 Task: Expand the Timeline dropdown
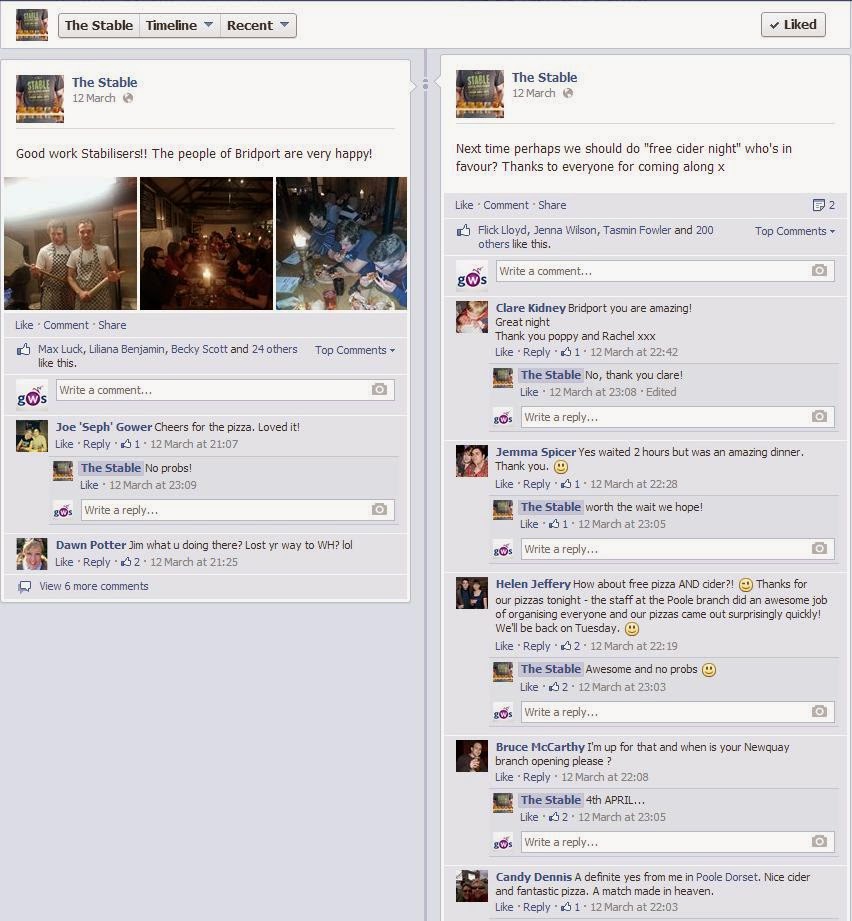[179, 25]
